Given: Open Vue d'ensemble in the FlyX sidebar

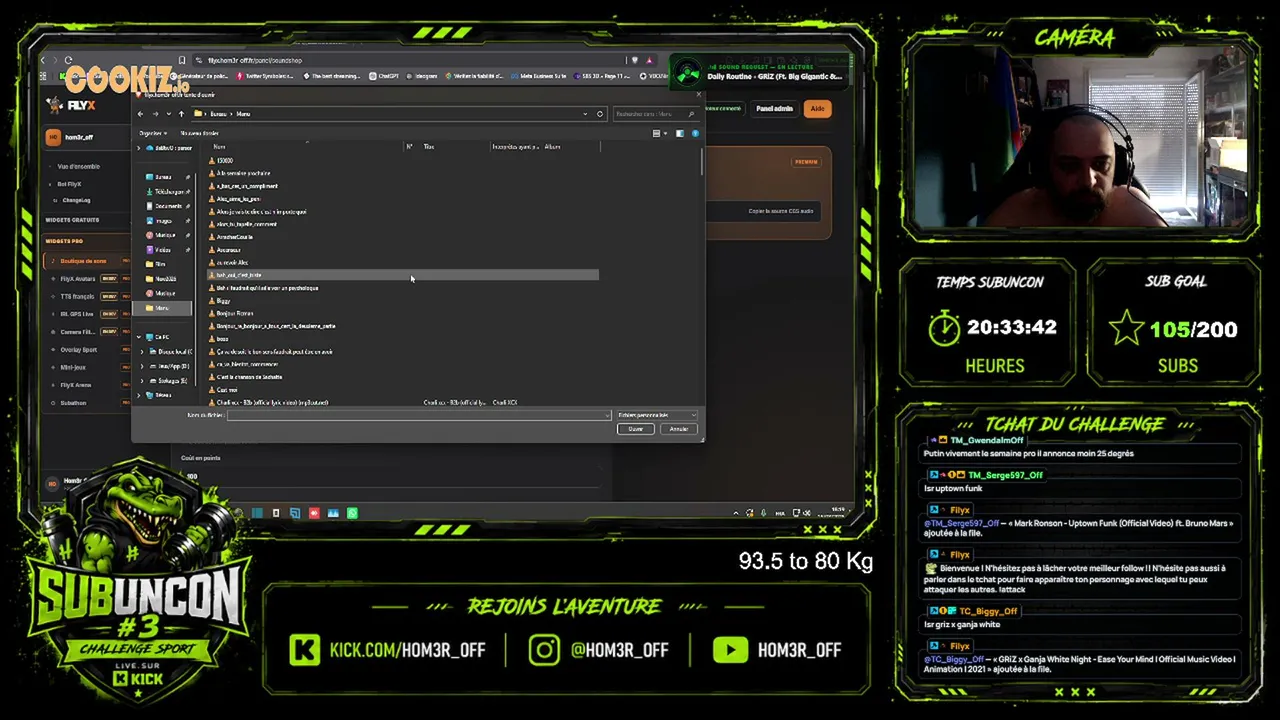Looking at the screenshot, I should (79, 167).
